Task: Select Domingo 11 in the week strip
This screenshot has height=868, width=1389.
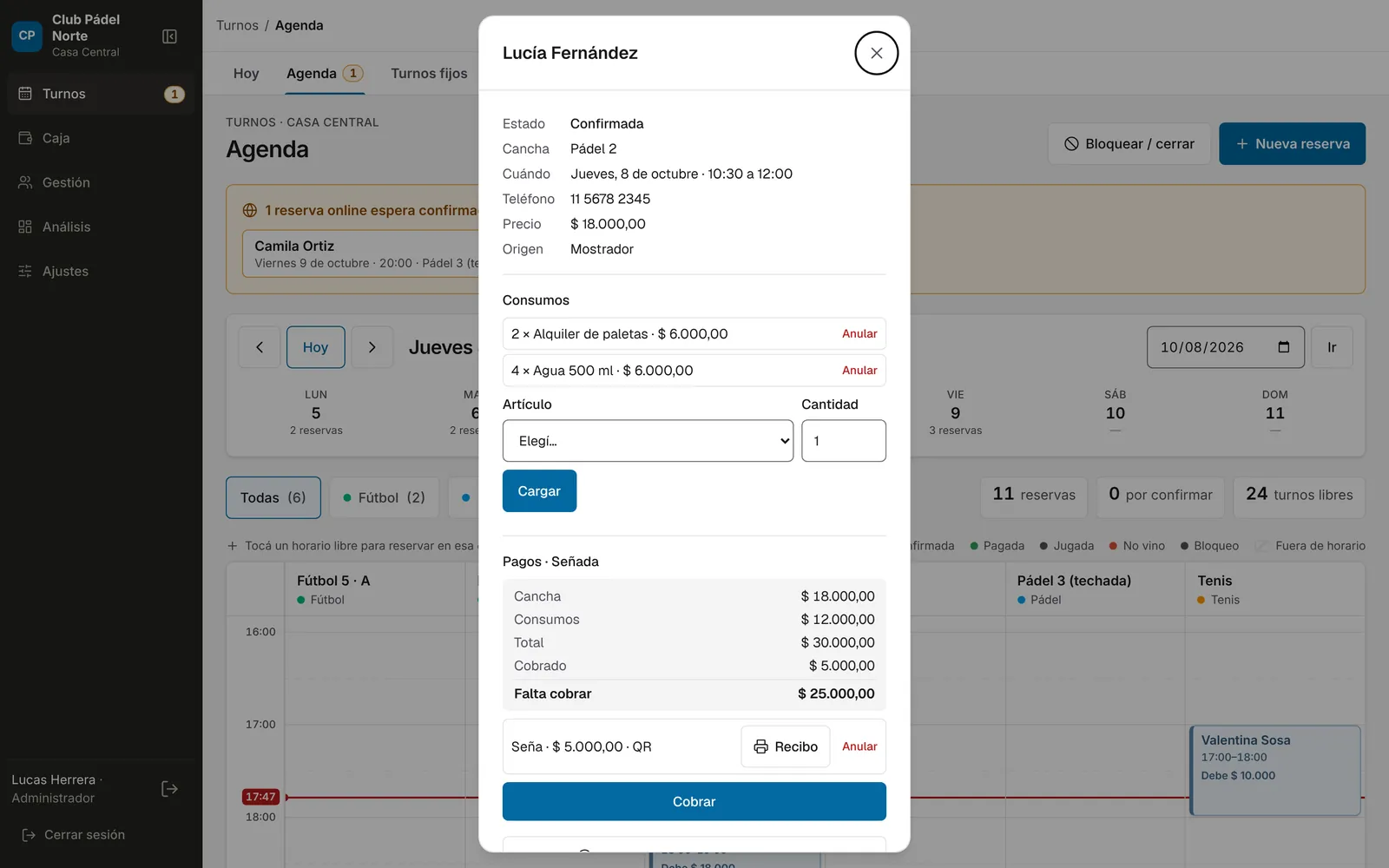Action: tap(1275, 412)
